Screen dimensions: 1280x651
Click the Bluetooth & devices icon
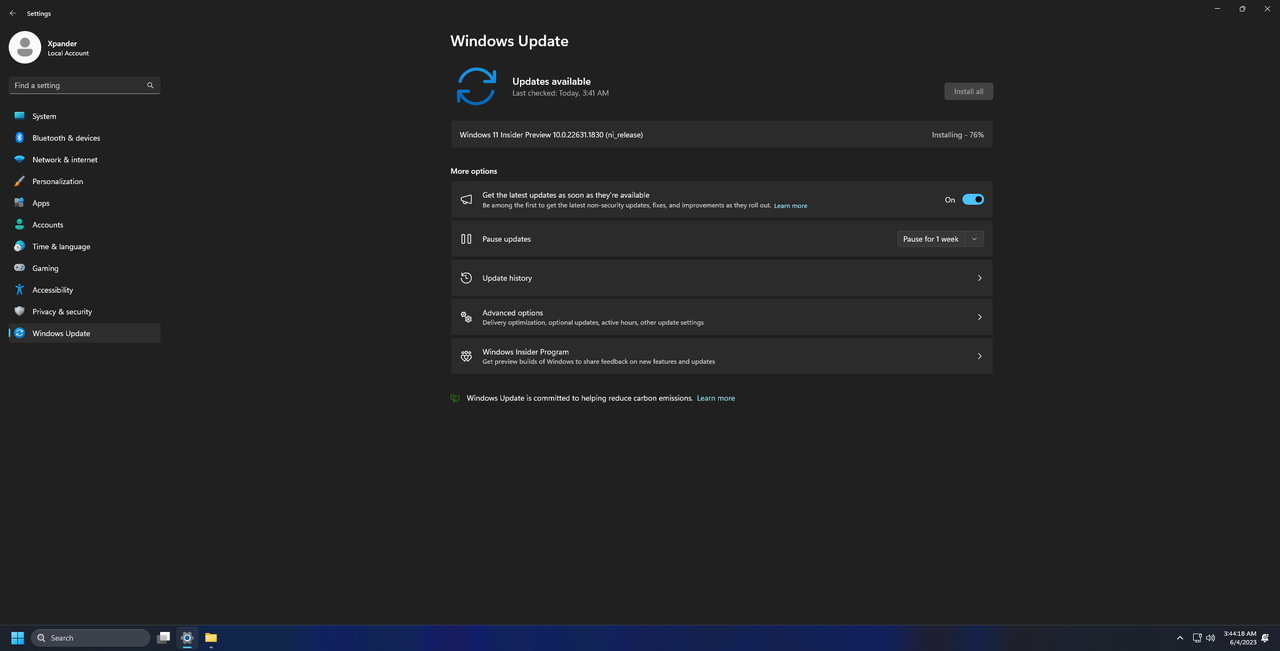19,138
